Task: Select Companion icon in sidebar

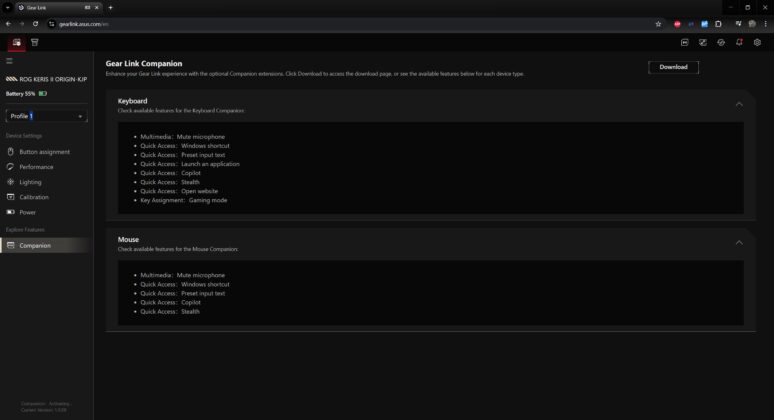Action: coord(10,245)
